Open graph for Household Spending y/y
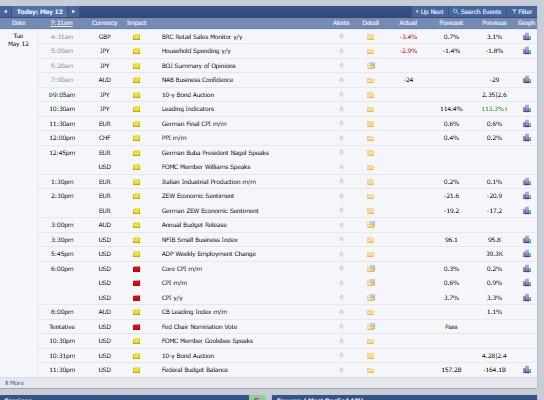 tap(527, 51)
